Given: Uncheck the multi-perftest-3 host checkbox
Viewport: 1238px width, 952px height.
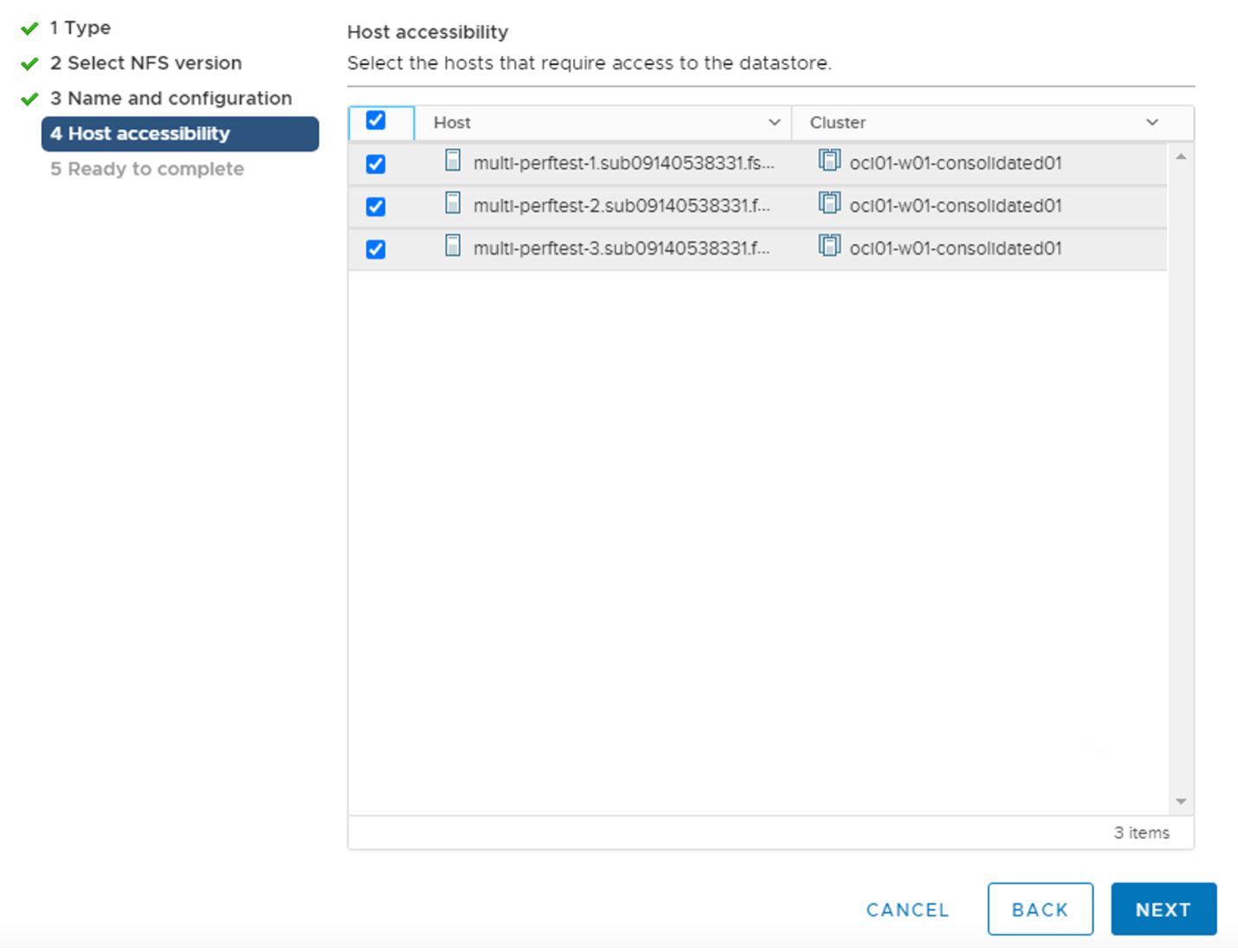Looking at the screenshot, I should (376, 248).
